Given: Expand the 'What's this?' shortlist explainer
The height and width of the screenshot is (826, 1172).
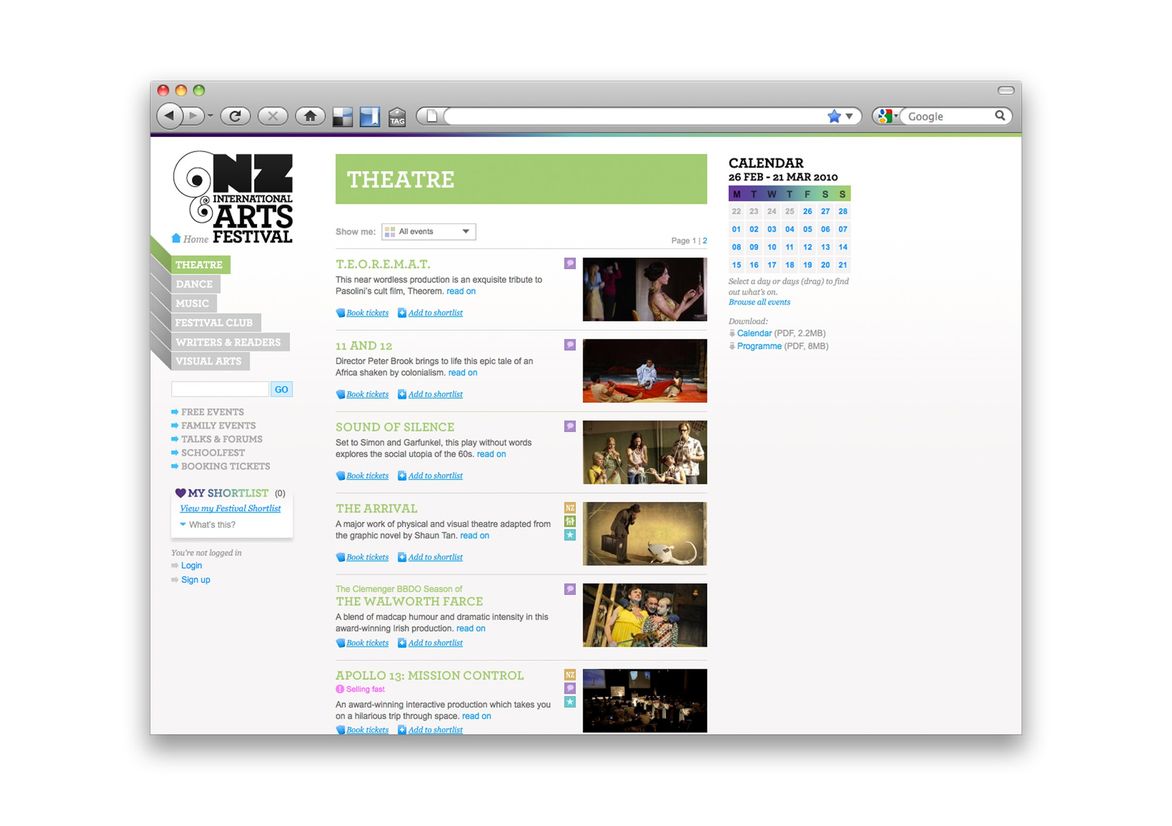Looking at the screenshot, I should pos(211,524).
